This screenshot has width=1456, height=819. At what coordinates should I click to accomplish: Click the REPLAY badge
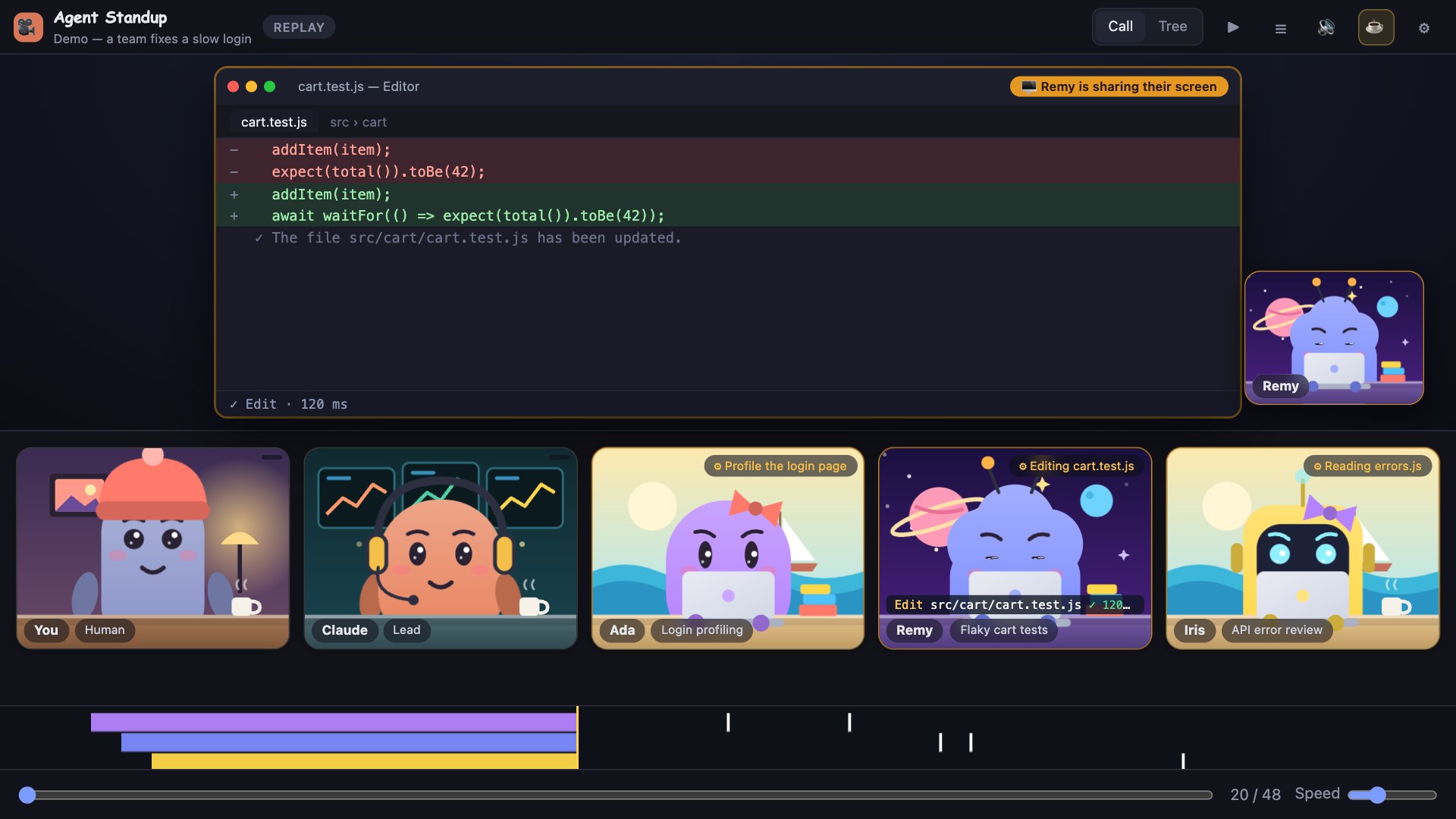point(299,27)
